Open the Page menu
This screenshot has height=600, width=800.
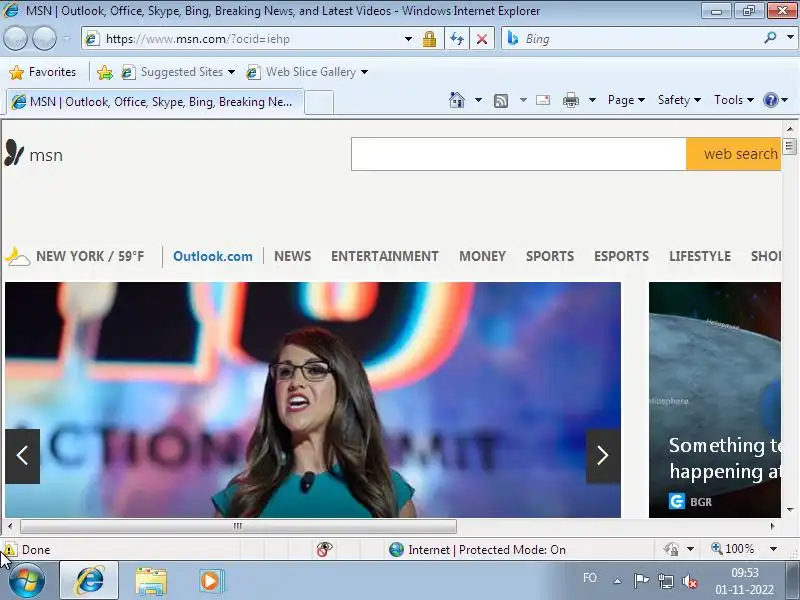(x=626, y=100)
